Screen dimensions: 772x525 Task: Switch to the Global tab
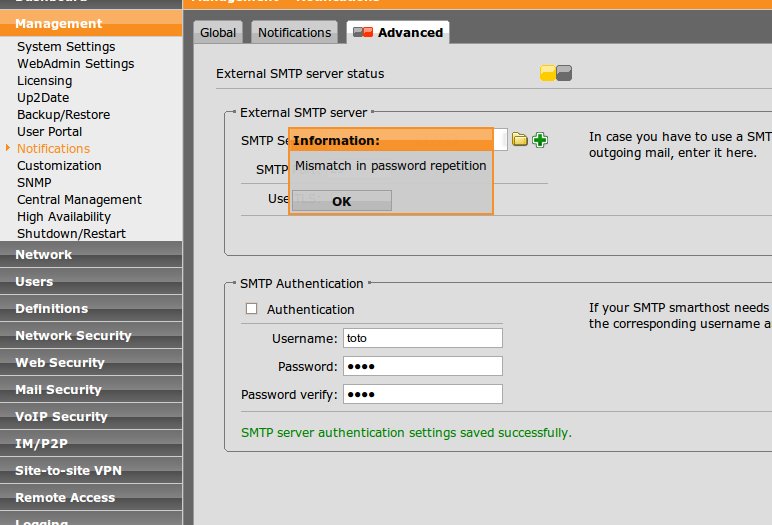pos(218,33)
